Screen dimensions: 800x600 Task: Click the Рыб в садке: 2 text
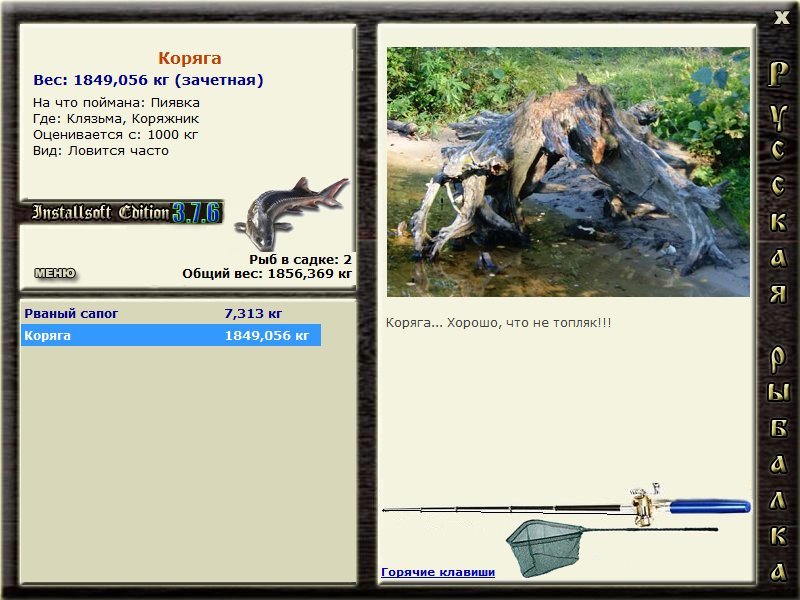pyautogui.click(x=301, y=260)
